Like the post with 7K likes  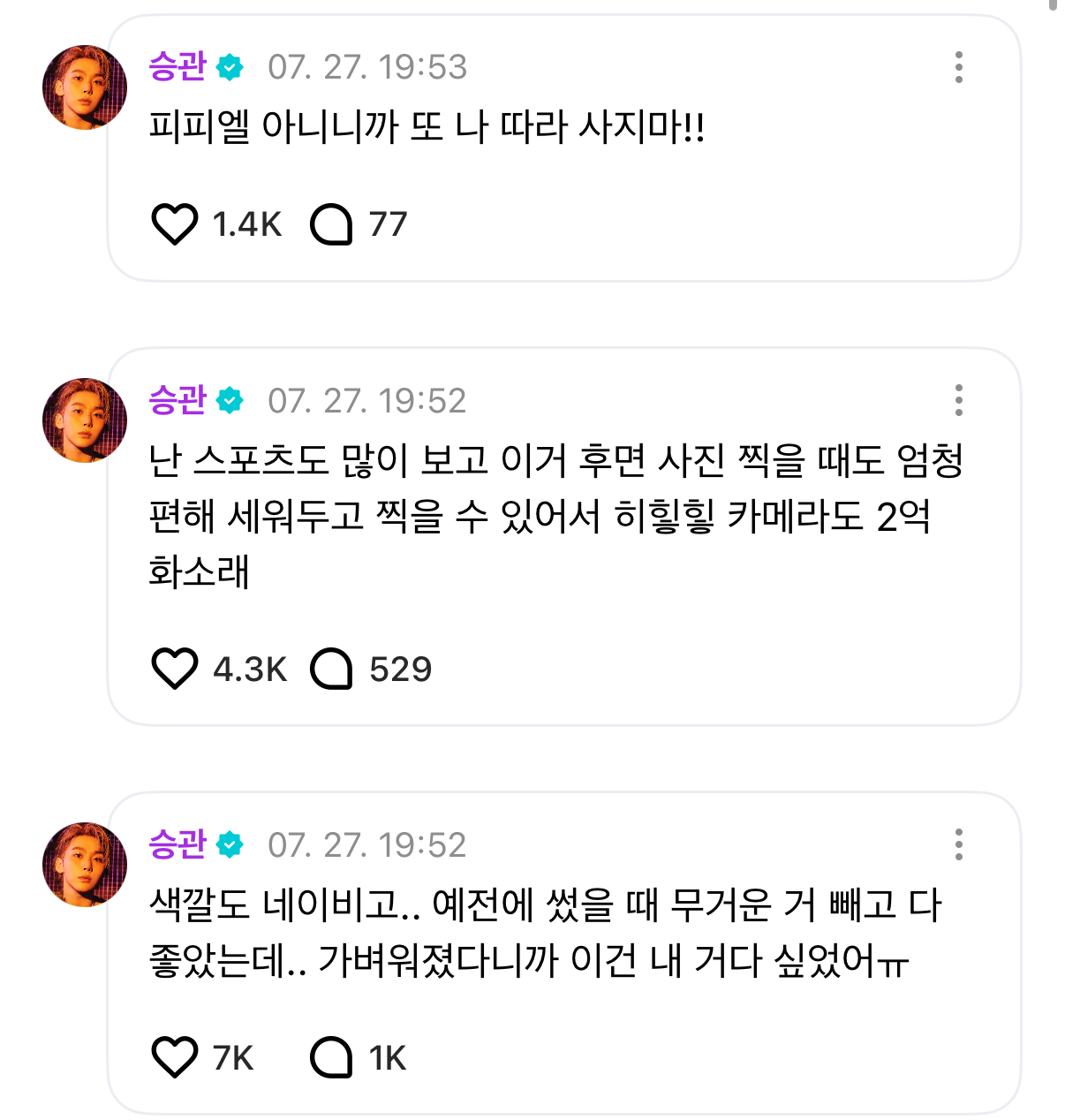[175, 1057]
